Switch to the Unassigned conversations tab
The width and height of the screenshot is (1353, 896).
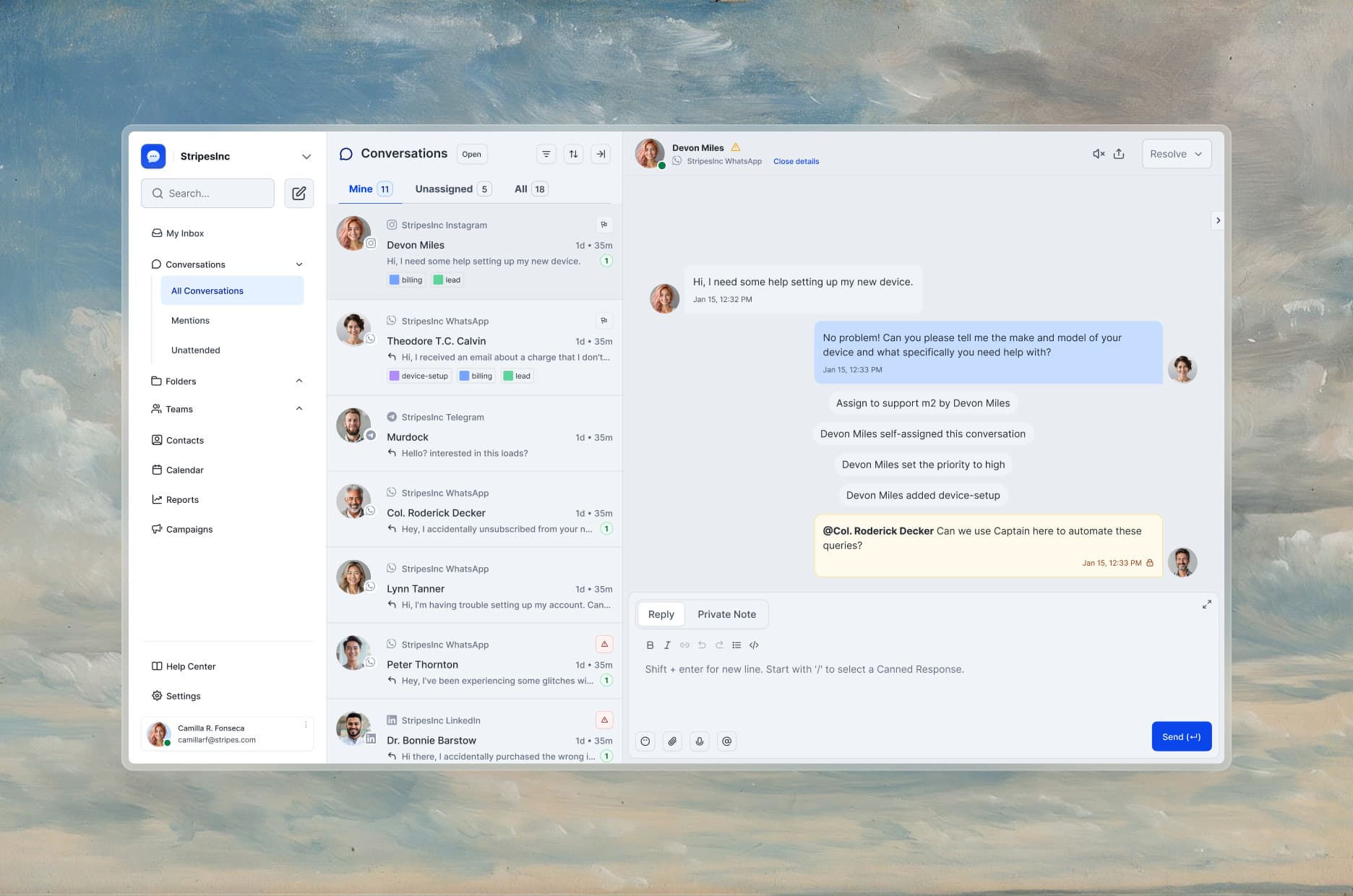point(453,189)
